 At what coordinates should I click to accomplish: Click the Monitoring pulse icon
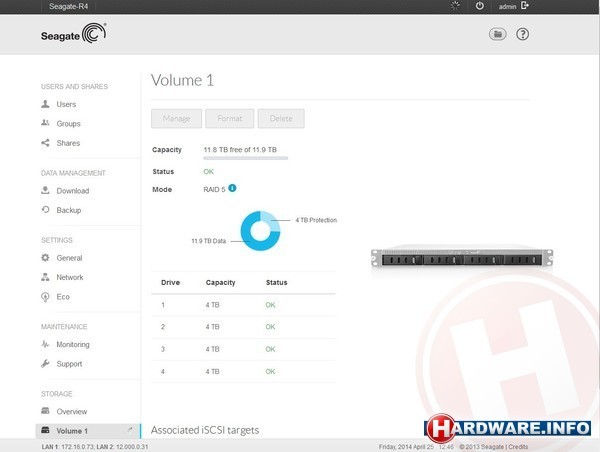pyautogui.click(x=45, y=344)
